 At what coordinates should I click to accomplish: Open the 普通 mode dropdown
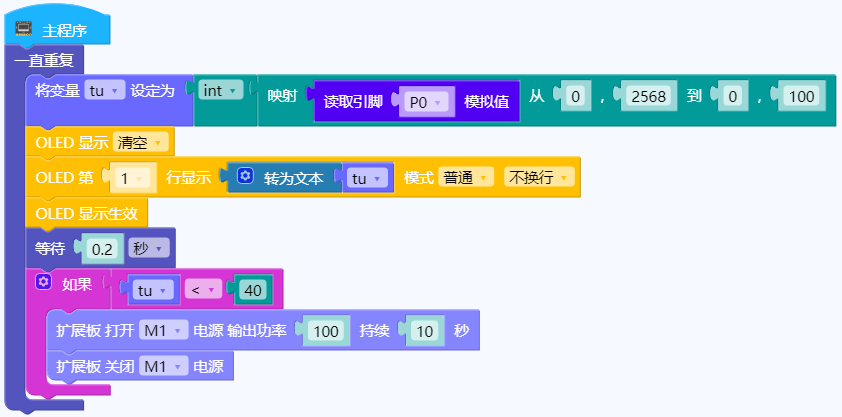tap(466, 178)
